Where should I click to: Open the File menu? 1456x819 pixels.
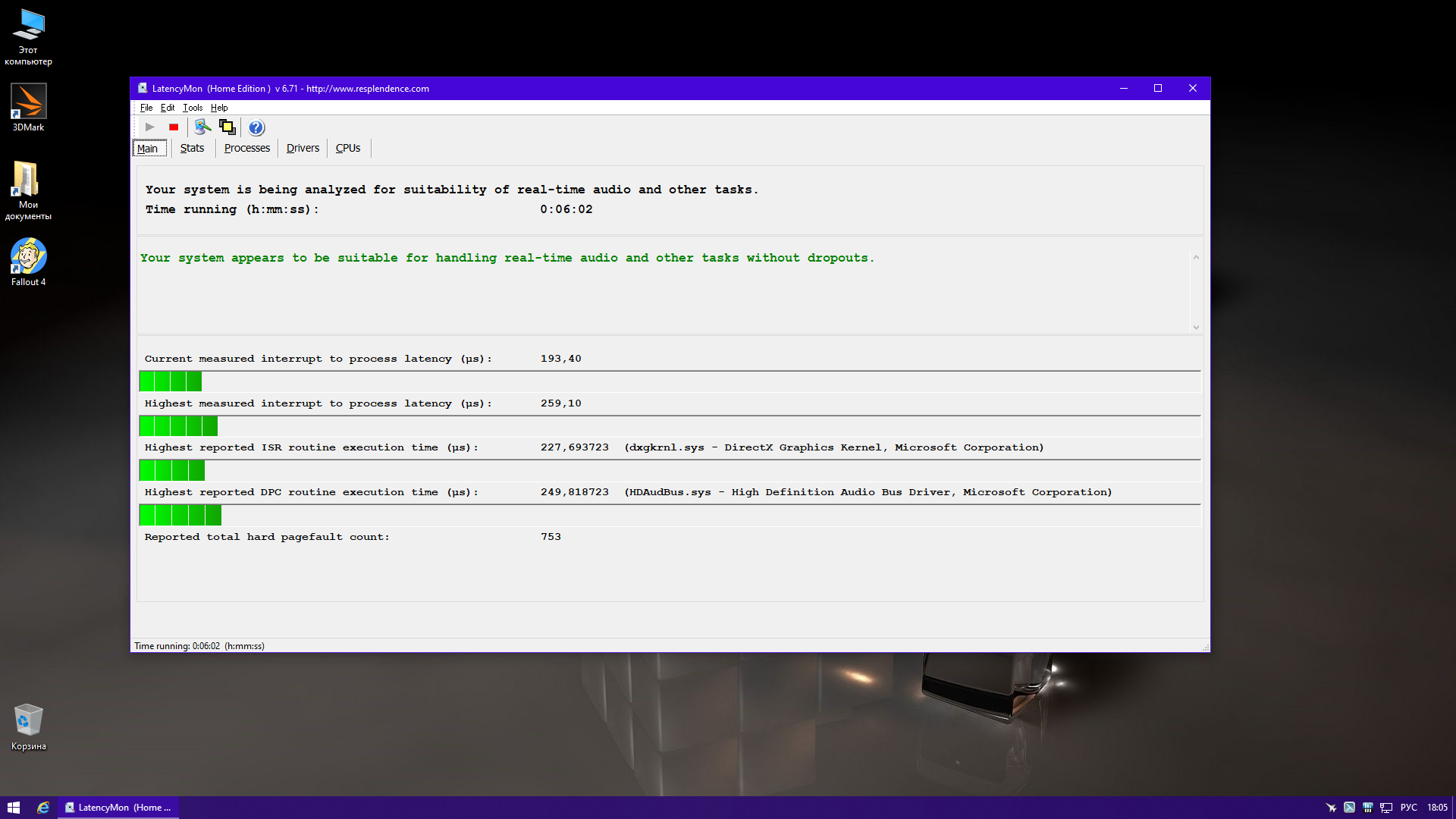(146, 108)
